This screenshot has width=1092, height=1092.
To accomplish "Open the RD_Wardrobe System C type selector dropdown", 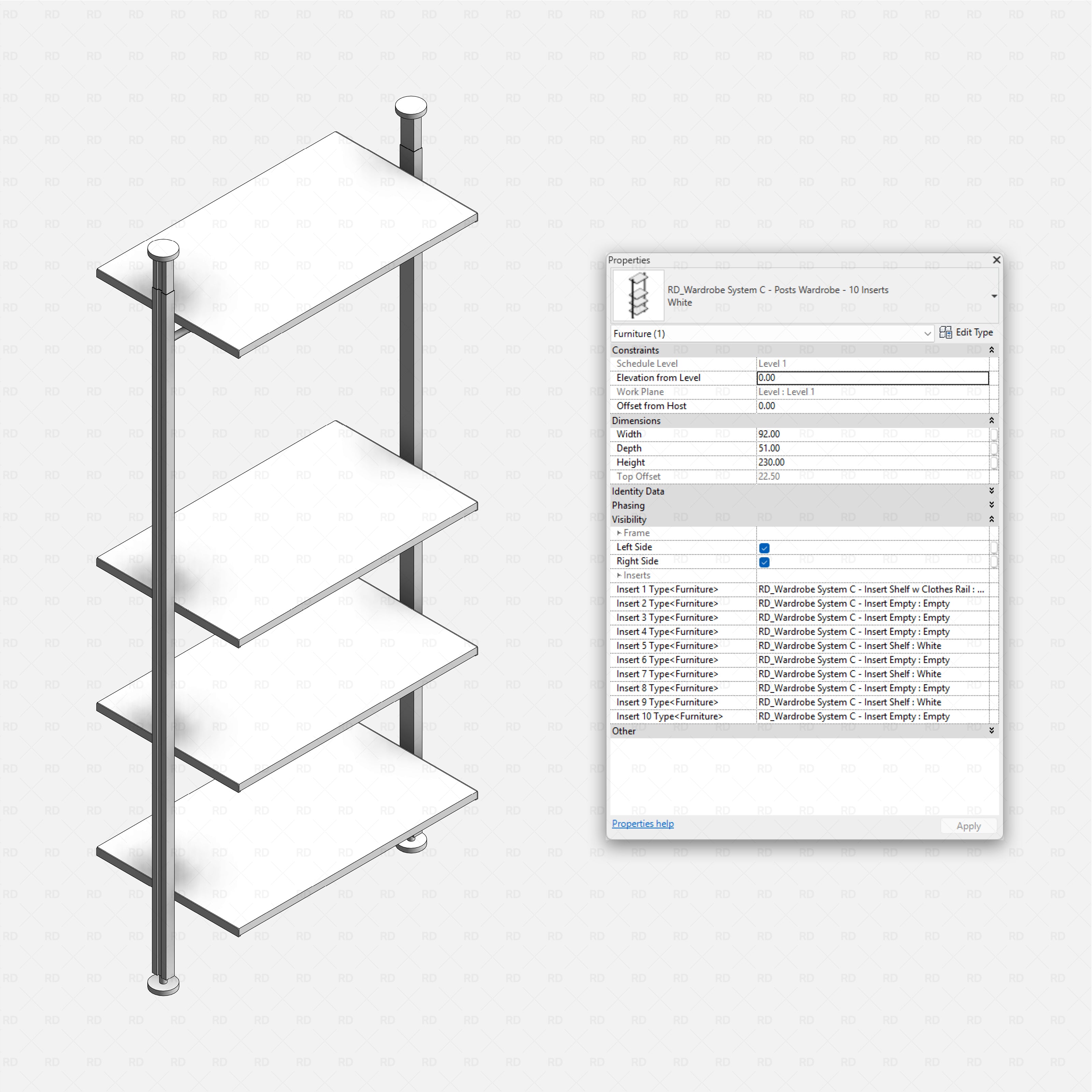I will pos(994,296).
